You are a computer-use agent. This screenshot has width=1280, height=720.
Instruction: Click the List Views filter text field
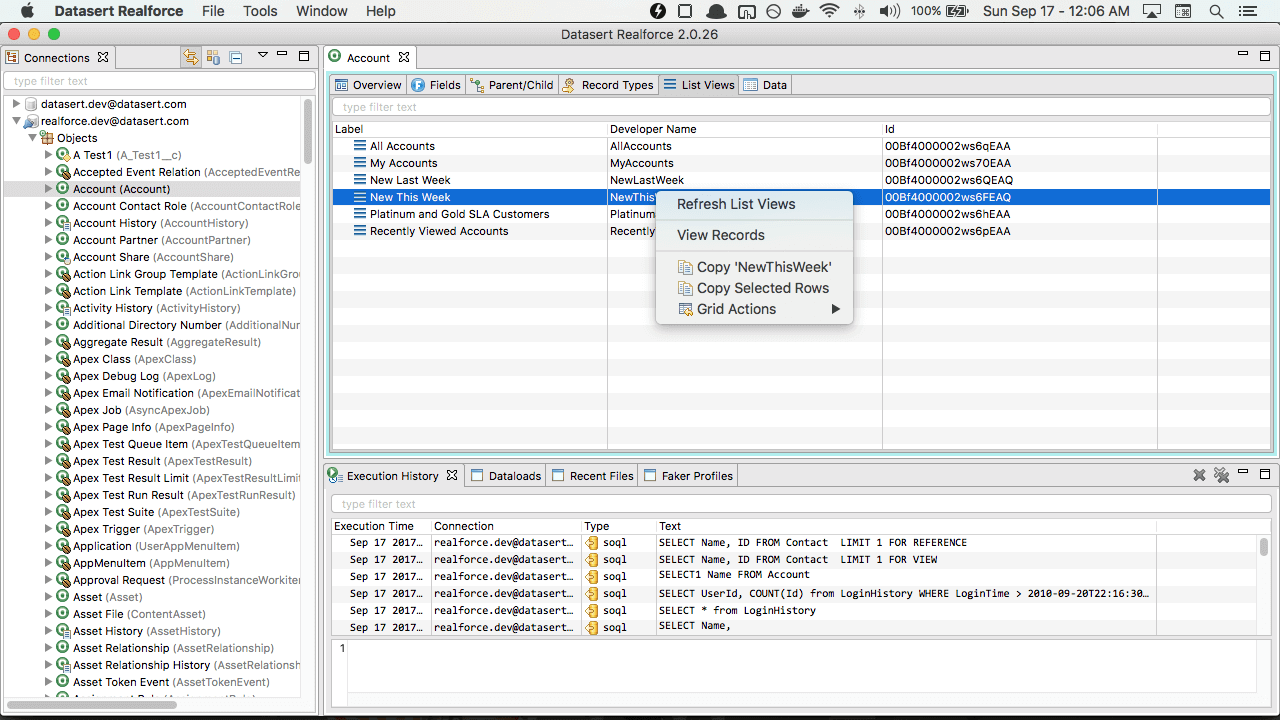[x=801, y=107]
